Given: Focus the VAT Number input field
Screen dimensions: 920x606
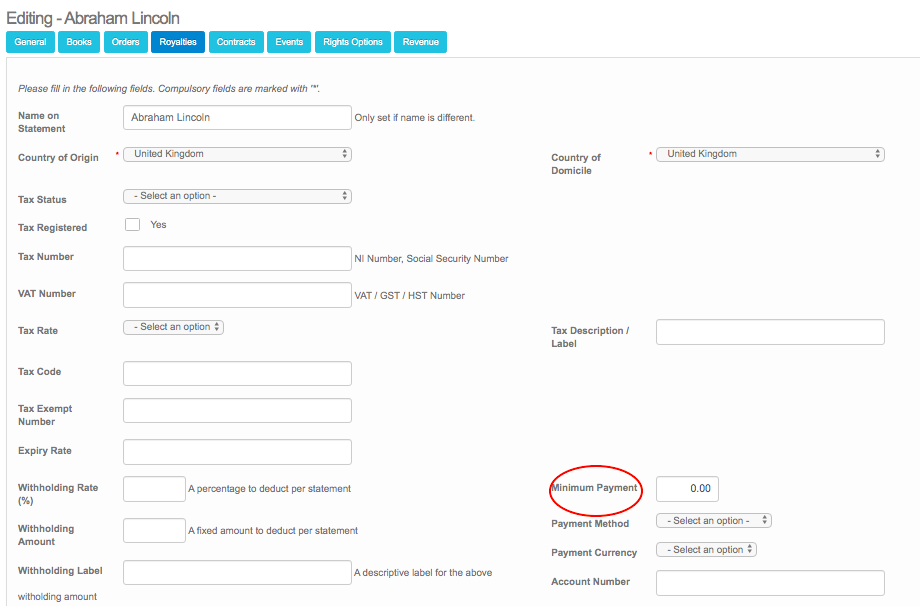Looking at the screenshot, I should tap(237, 295).
